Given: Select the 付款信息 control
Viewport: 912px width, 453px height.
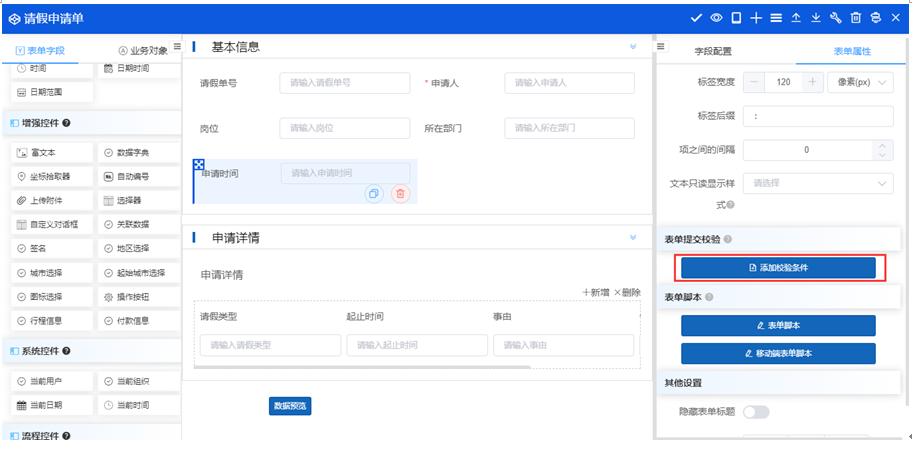Looking at the screenshot, I should tap(139, 320).
